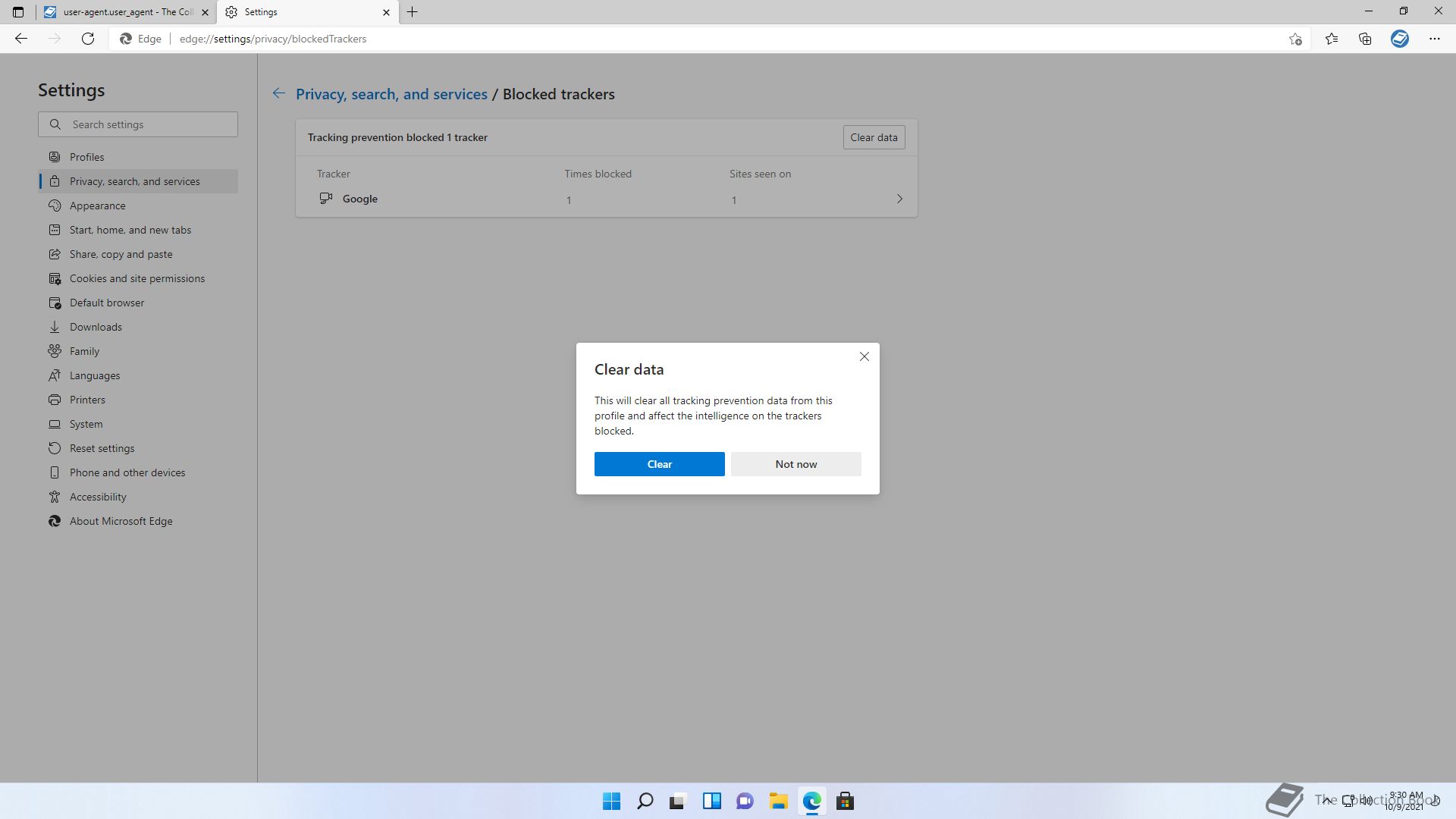1456x819 pixels.
Task: Select Appearance in settings sidebar
Action: coord(97,206)
